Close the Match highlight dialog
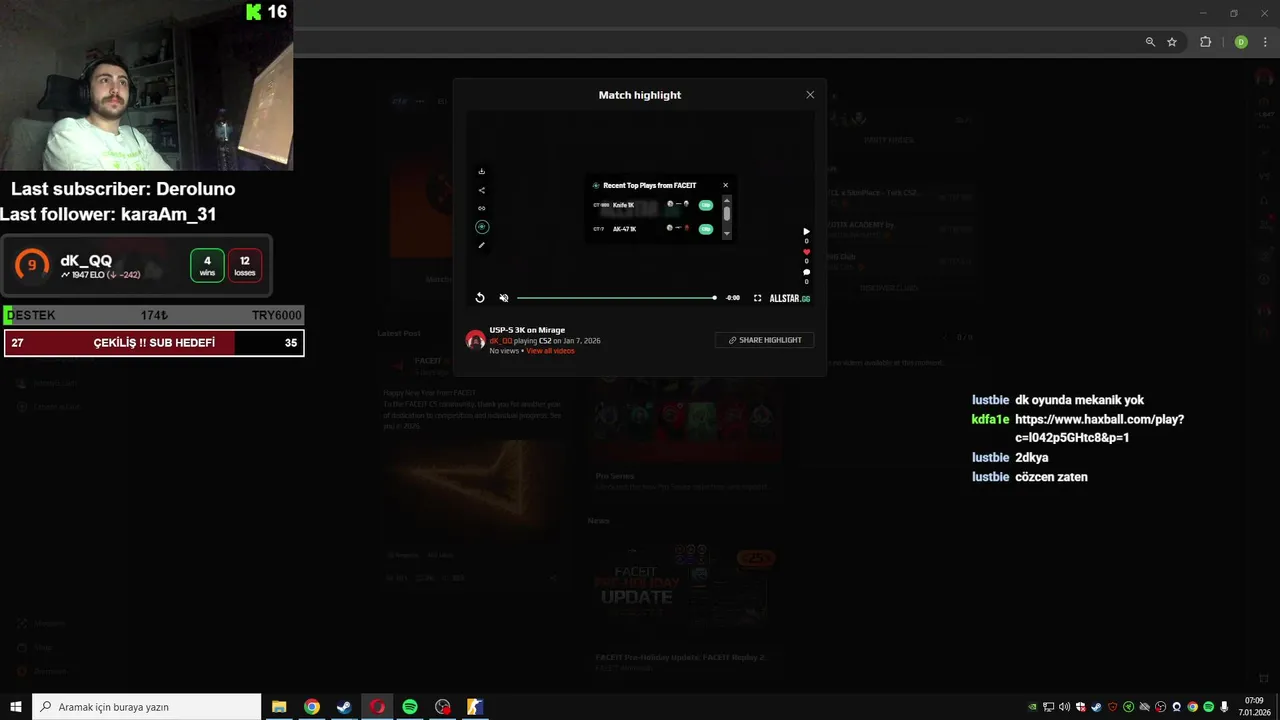Image resolution: width=1280 pixels, height=720 pixels. (x=810, y=95)
